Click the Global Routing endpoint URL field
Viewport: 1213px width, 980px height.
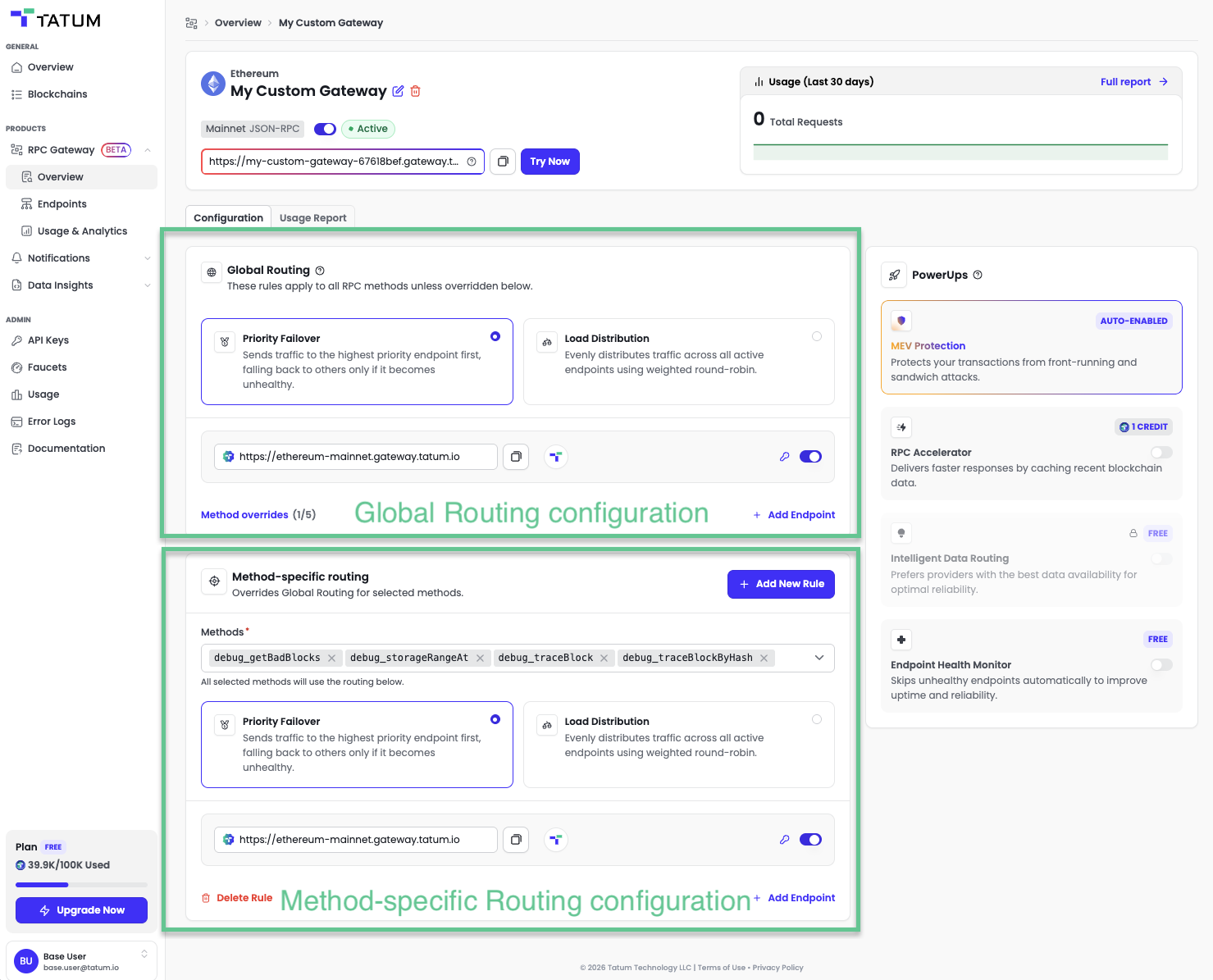pyautogui.click(x=356, y=457)
